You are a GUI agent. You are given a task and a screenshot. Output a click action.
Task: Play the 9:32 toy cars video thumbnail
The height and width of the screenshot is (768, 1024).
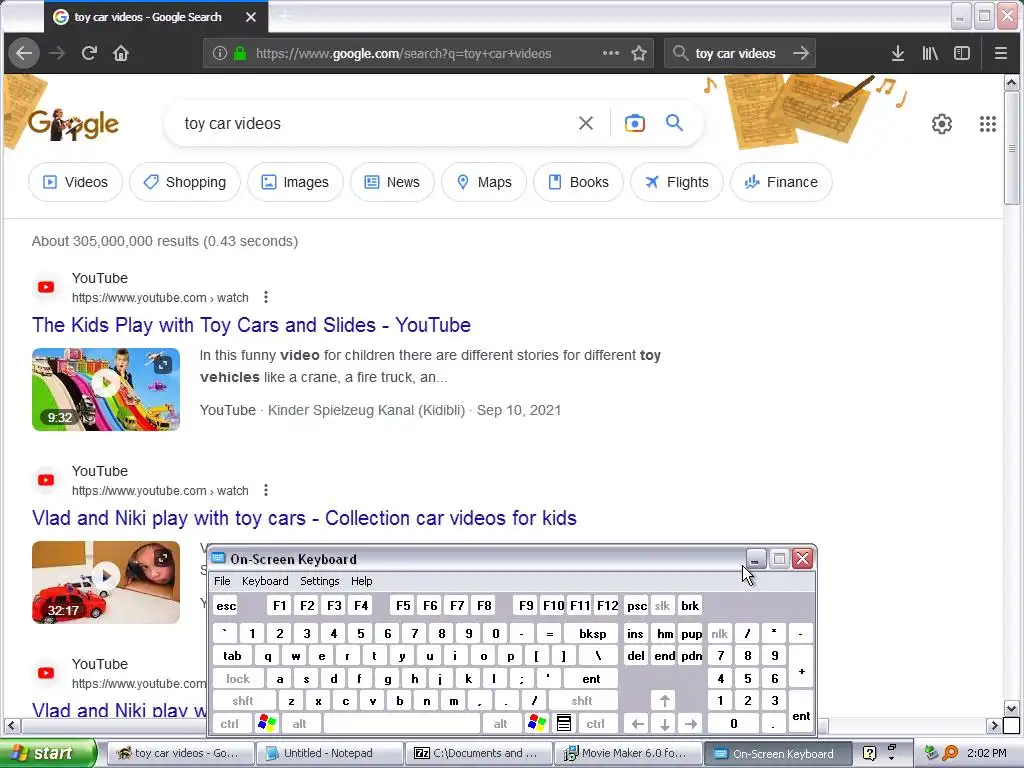coord(106,389)
